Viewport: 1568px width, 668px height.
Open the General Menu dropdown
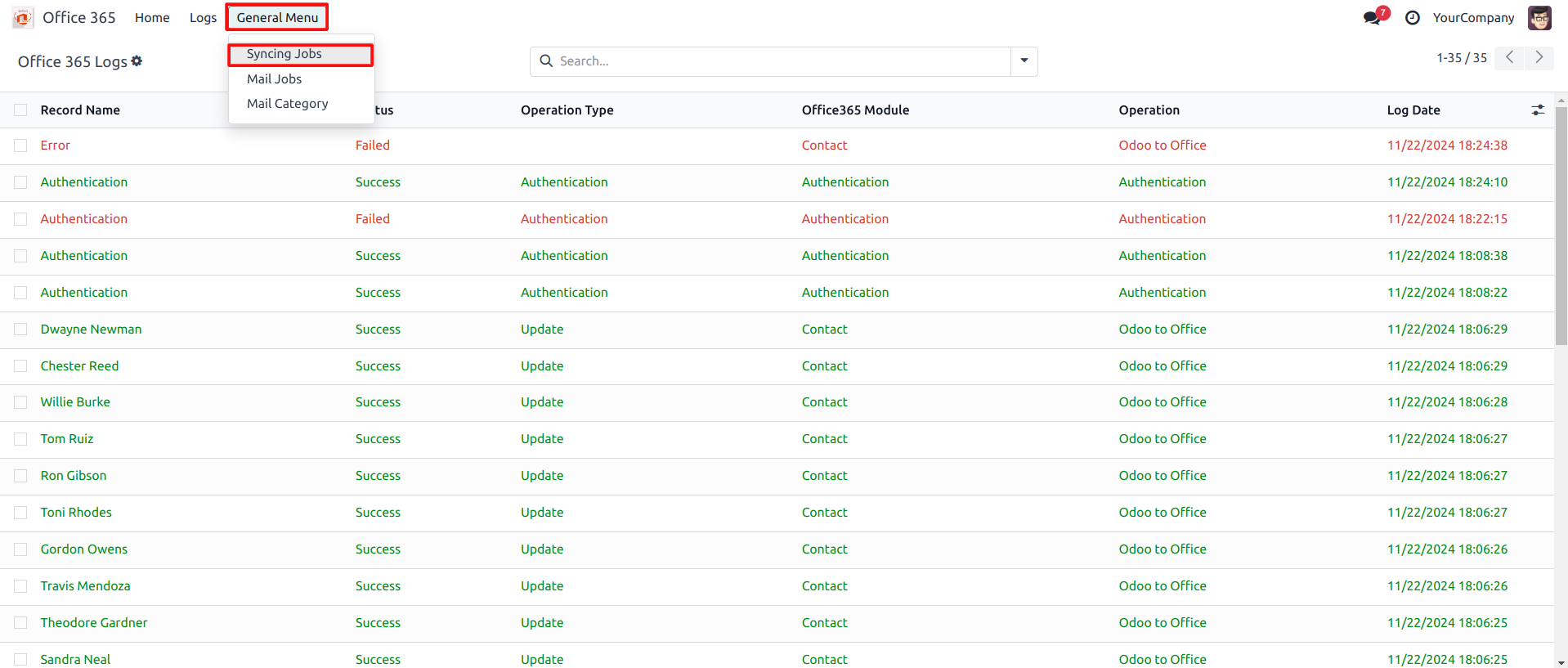tap(277, 18)
